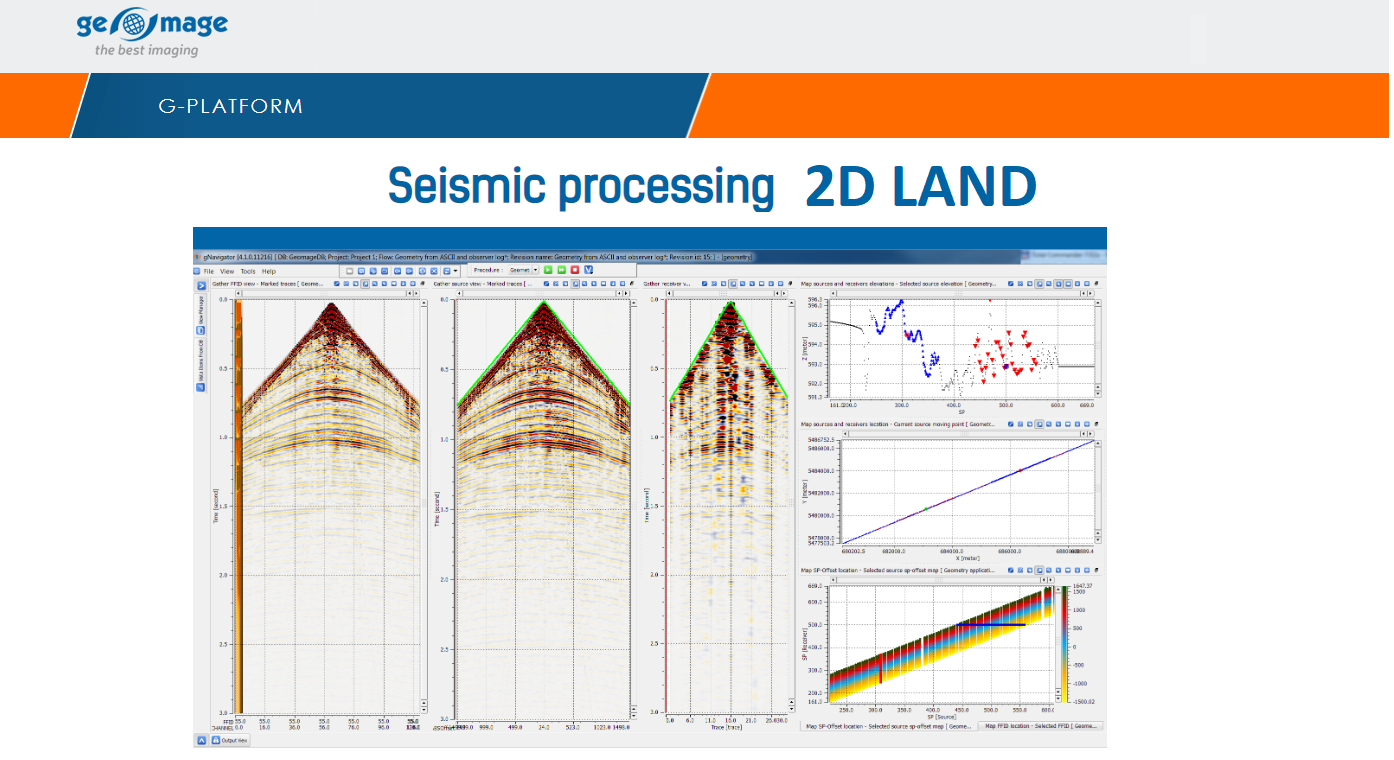Click highlighted pressed icon in Gather receiver view toolbar
Screen dimensions: 1394x760
pos(733,284)
